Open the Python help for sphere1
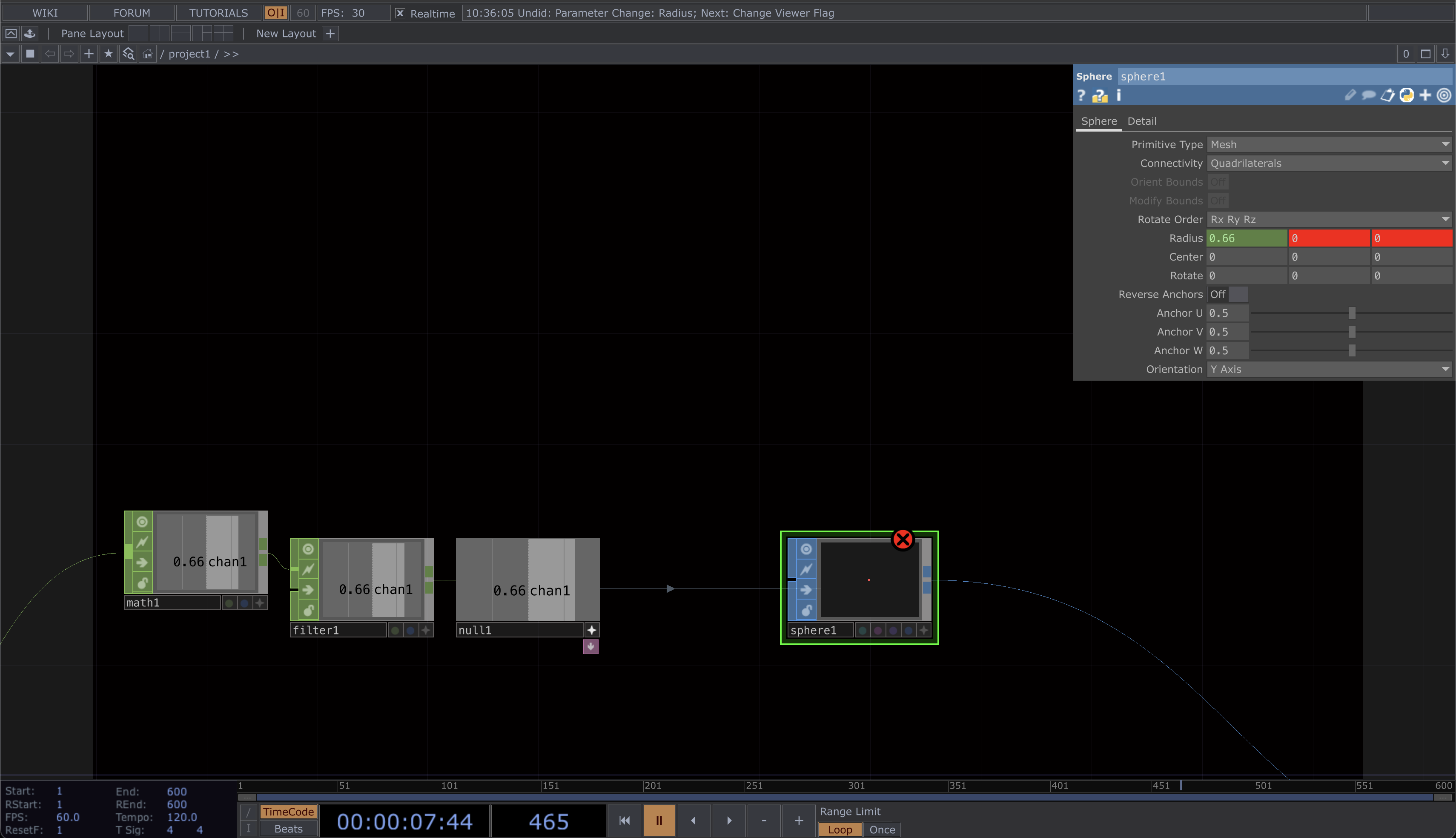The height and width of the screenshot is (838, 1456). [x=1407, y=95]
